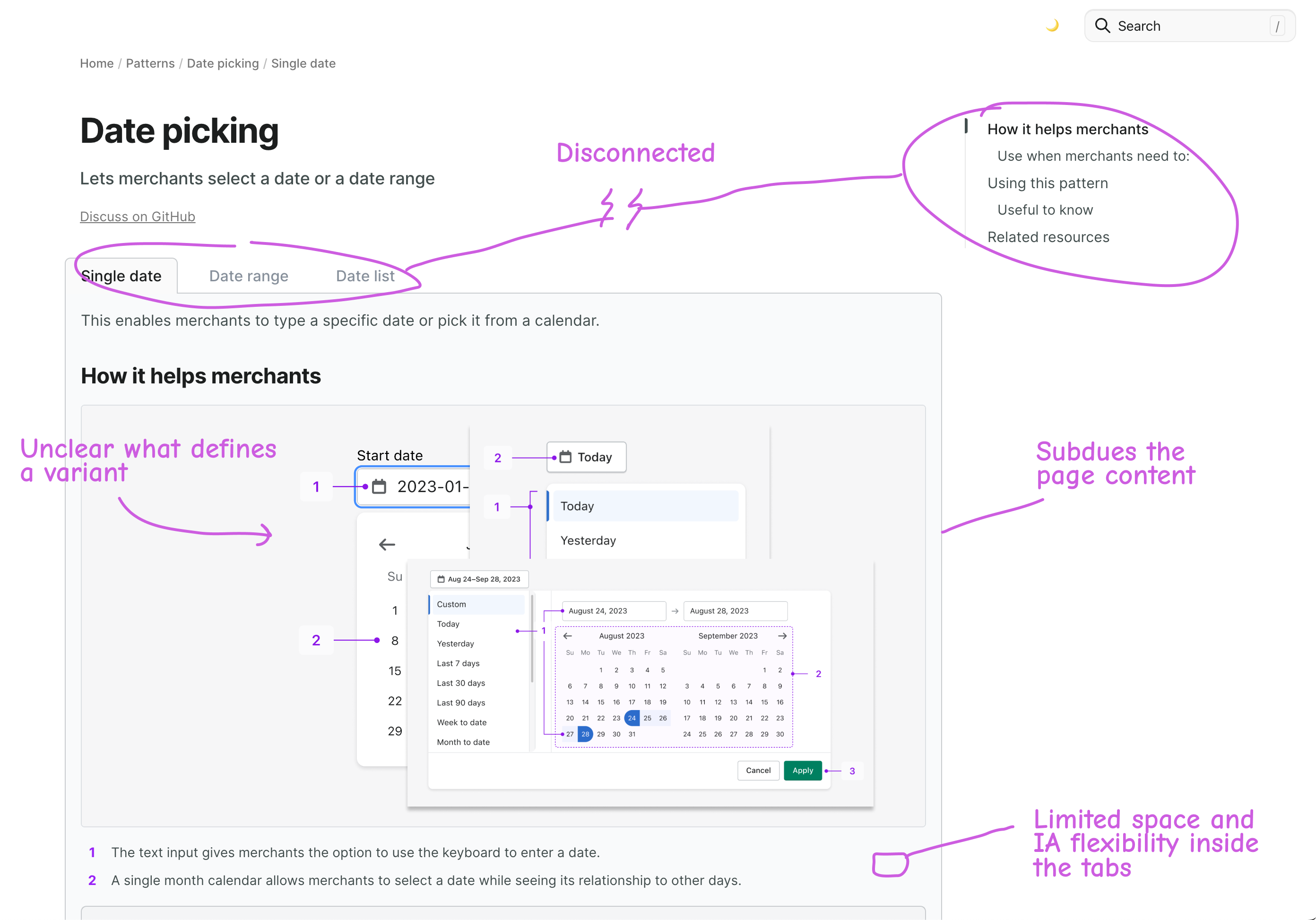1316x920 pixels.
Task: Advance past September 2023 with the right arrow
Action: pyautogui.click(x=782, y=636)
